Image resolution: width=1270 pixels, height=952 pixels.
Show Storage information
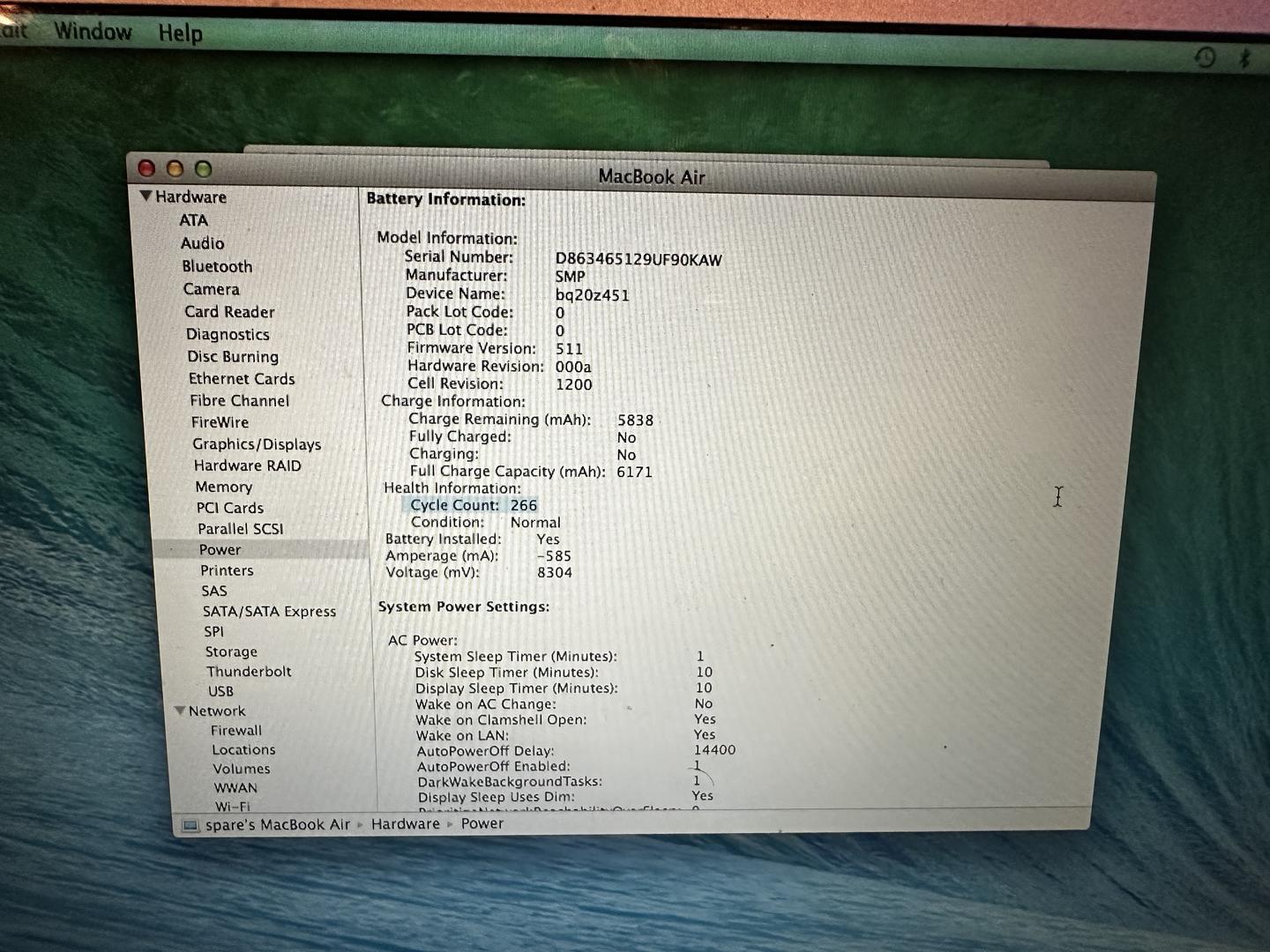pyautogui.click(x=231, y=651)
